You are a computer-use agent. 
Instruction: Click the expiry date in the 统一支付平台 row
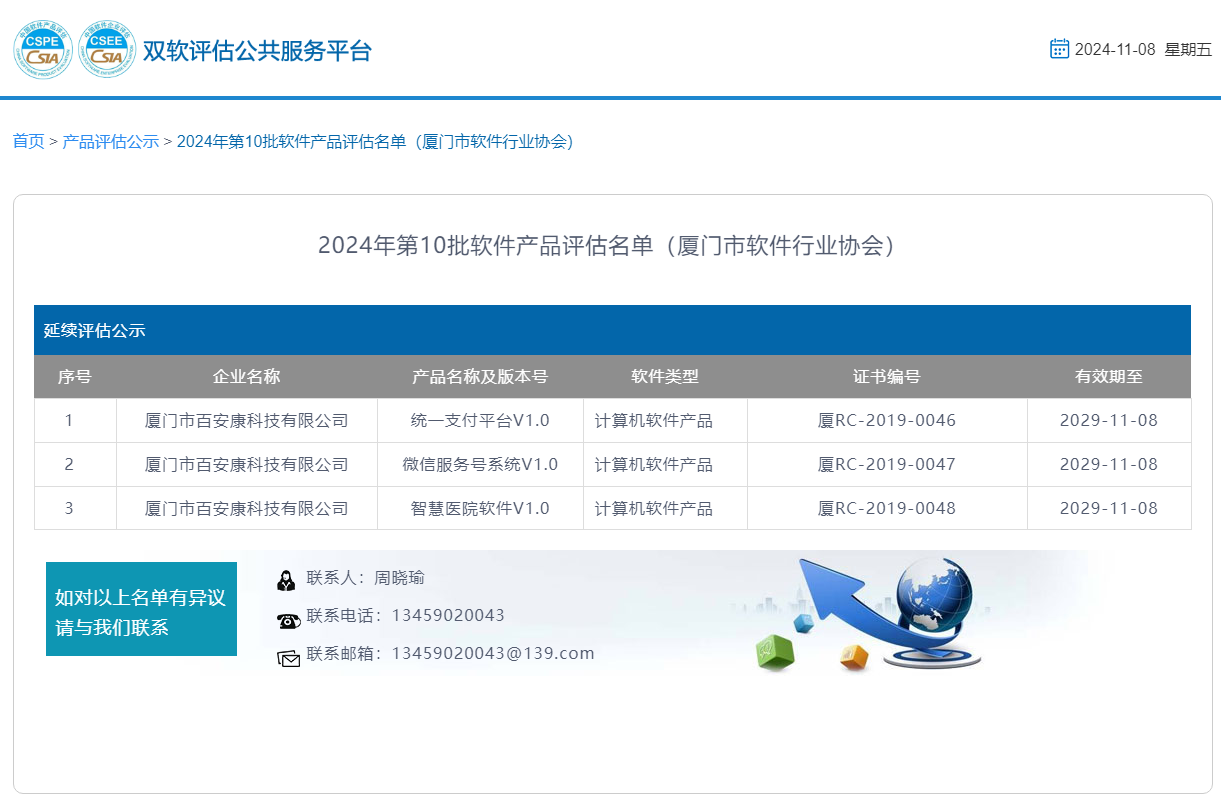coord(1109,421)
